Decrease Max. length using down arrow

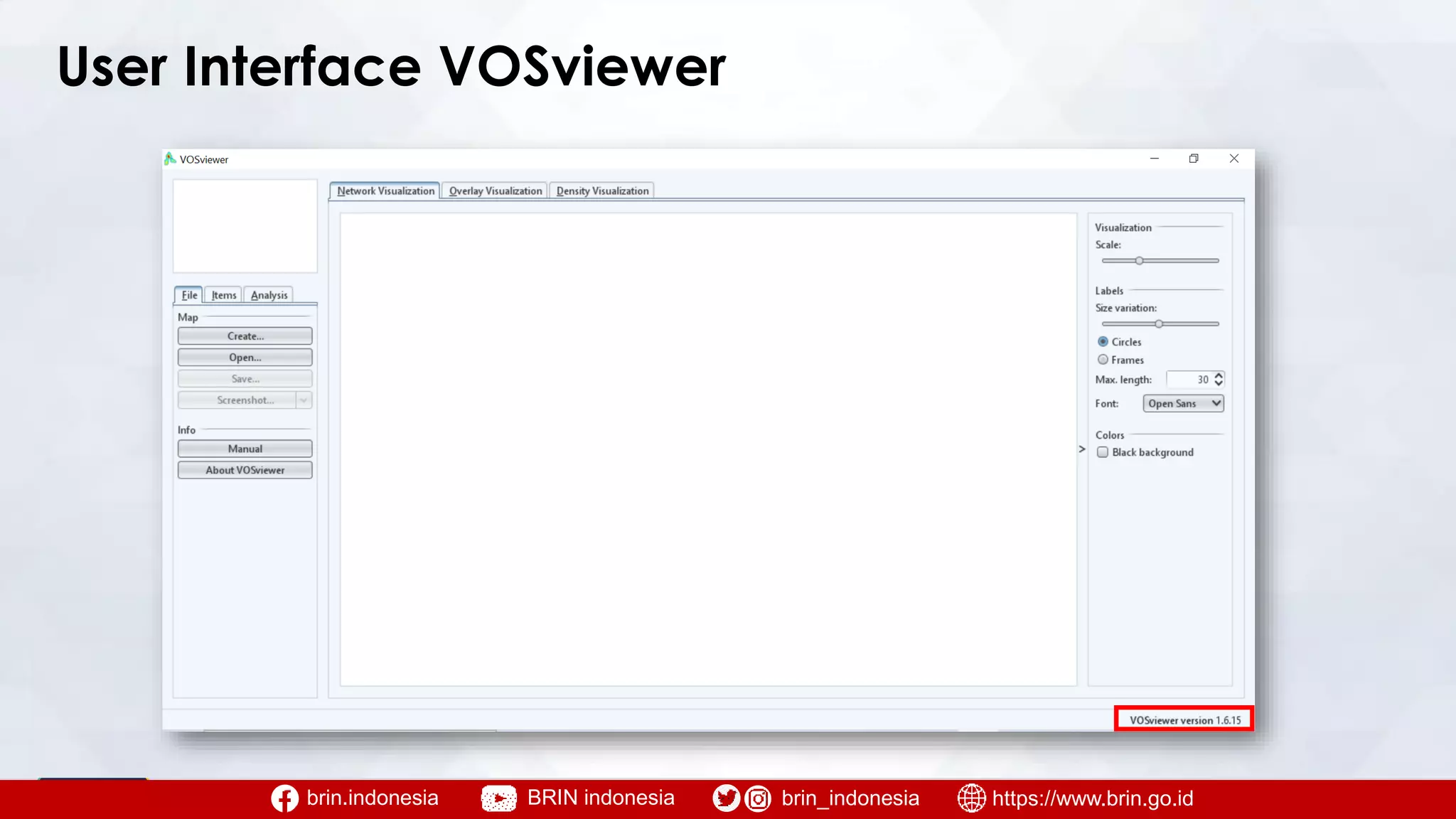(1219, 383)
